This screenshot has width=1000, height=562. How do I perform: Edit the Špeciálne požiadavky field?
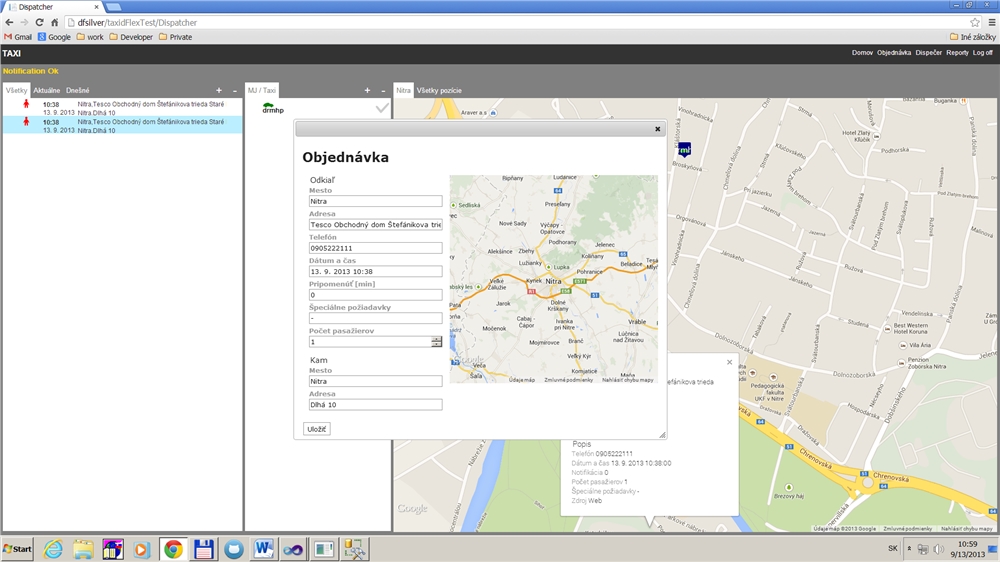[375, 318]
